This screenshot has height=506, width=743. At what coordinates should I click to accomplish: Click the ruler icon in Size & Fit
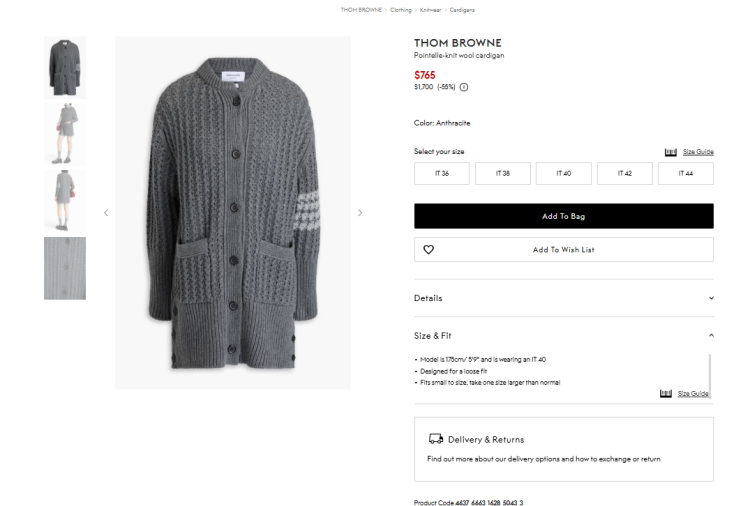tap(666, 394)
